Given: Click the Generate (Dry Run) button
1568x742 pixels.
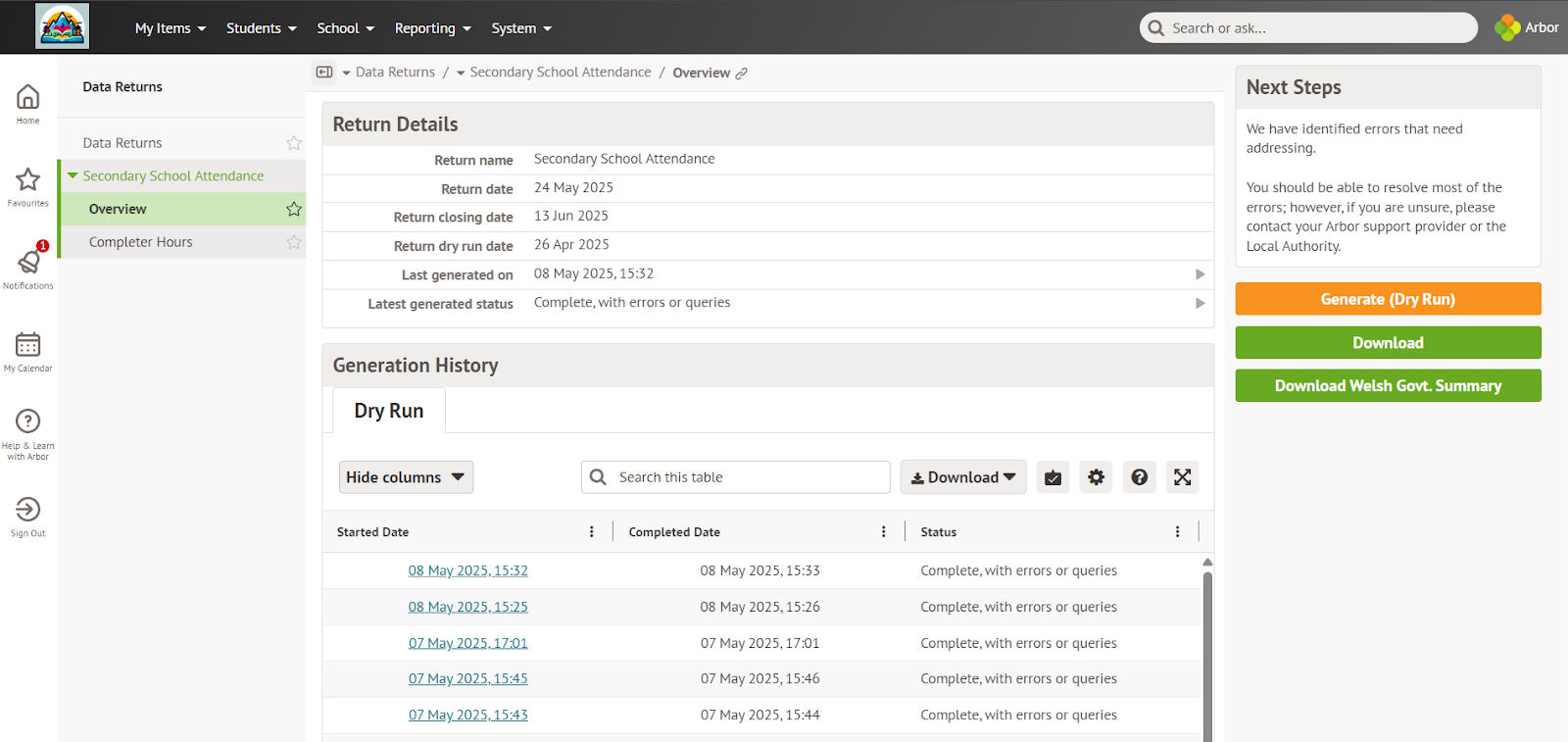Looking at the screenshot, I should click(1387, 299).
